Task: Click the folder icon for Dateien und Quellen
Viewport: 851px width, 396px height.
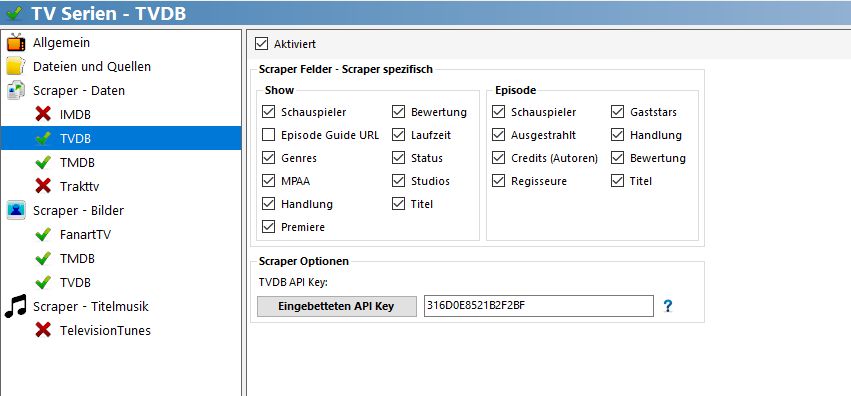Action: point(16,67)
